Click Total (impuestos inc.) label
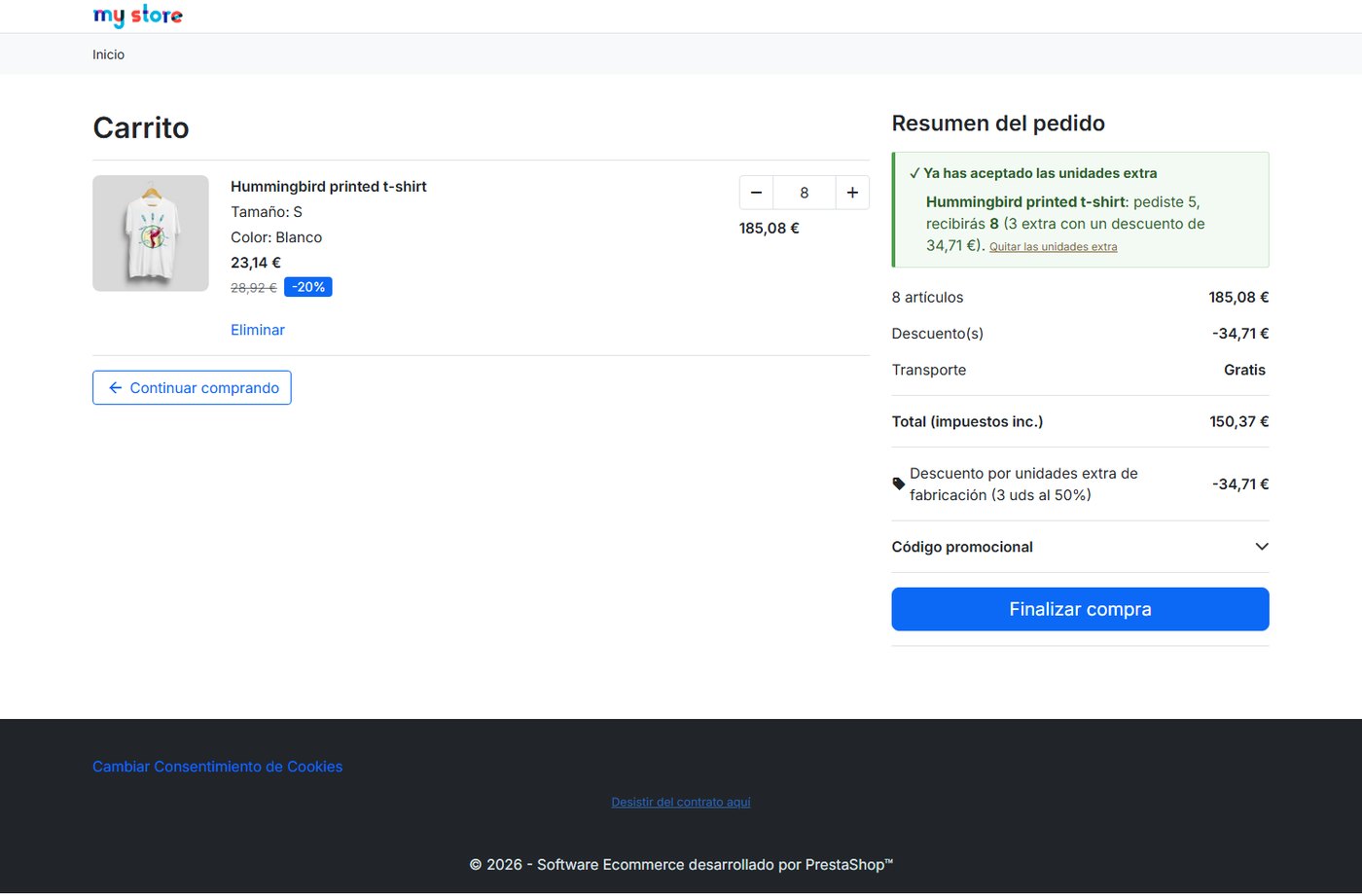 point(967,421)
